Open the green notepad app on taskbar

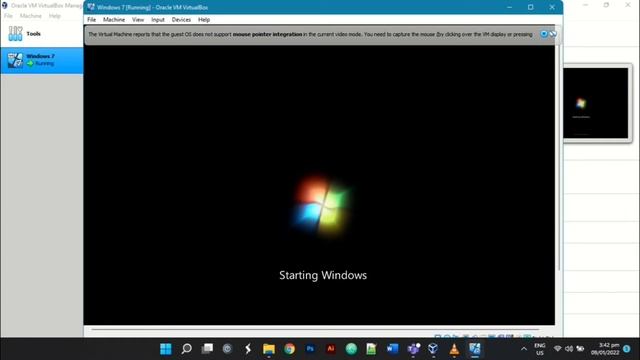point(371,349)
